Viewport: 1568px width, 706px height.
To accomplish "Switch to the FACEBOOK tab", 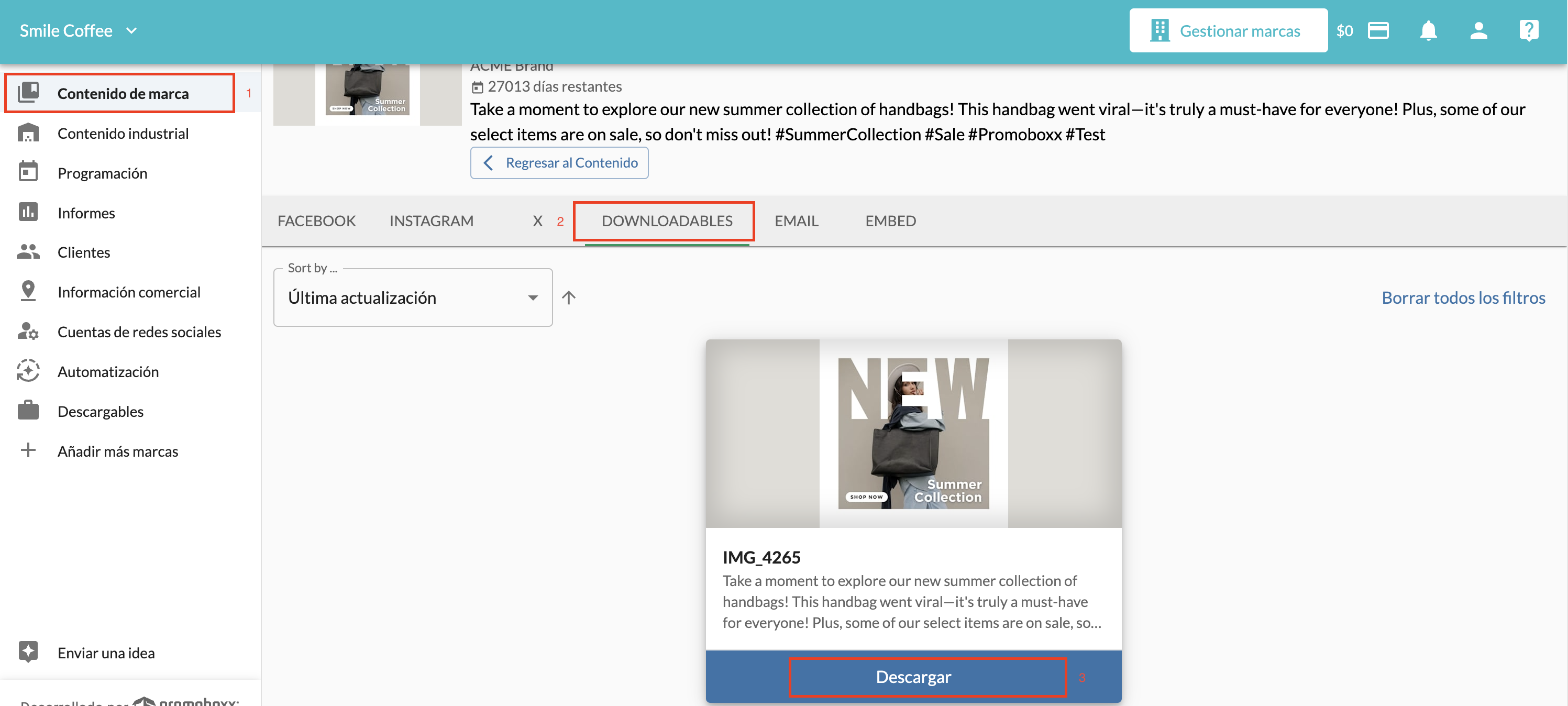I will tap(316, 221).
